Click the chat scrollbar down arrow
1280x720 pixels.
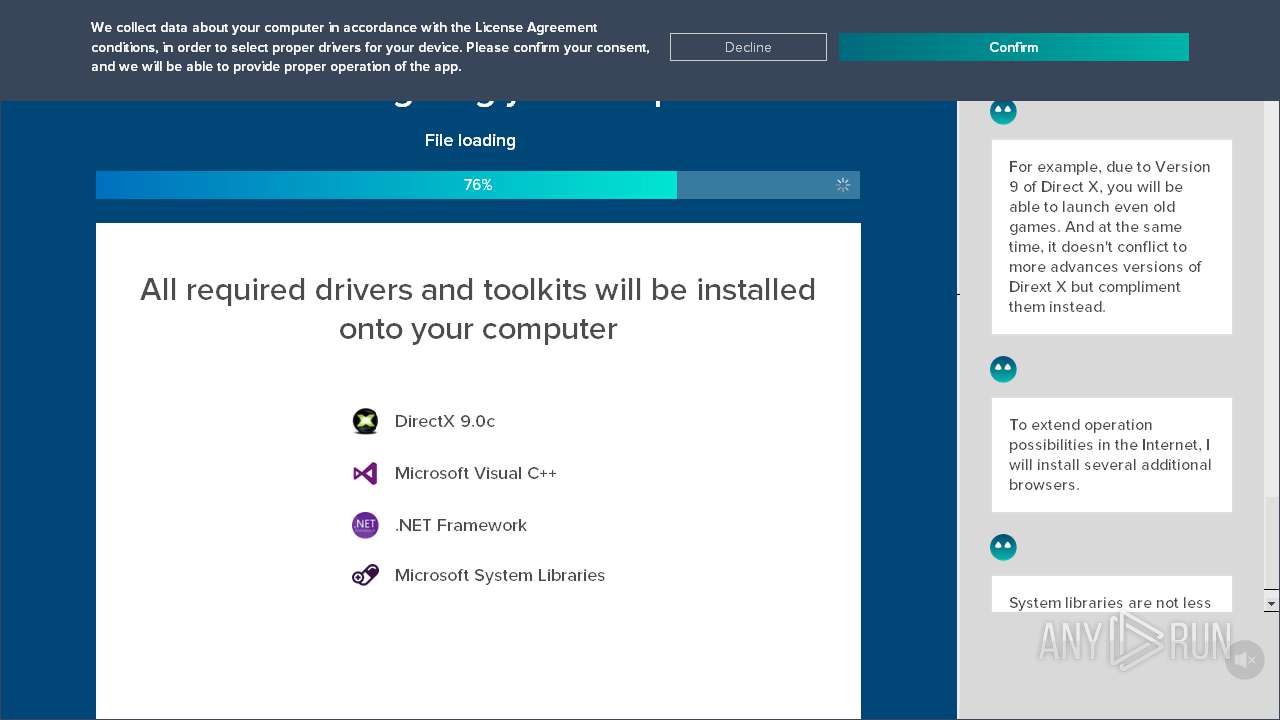click(1271, 604)
